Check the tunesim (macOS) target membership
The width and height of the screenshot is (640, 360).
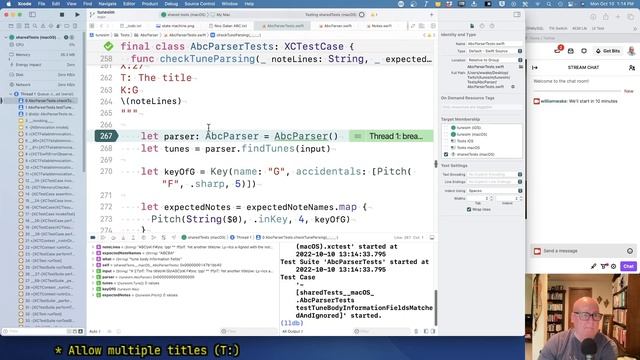(x=446, y=134)
